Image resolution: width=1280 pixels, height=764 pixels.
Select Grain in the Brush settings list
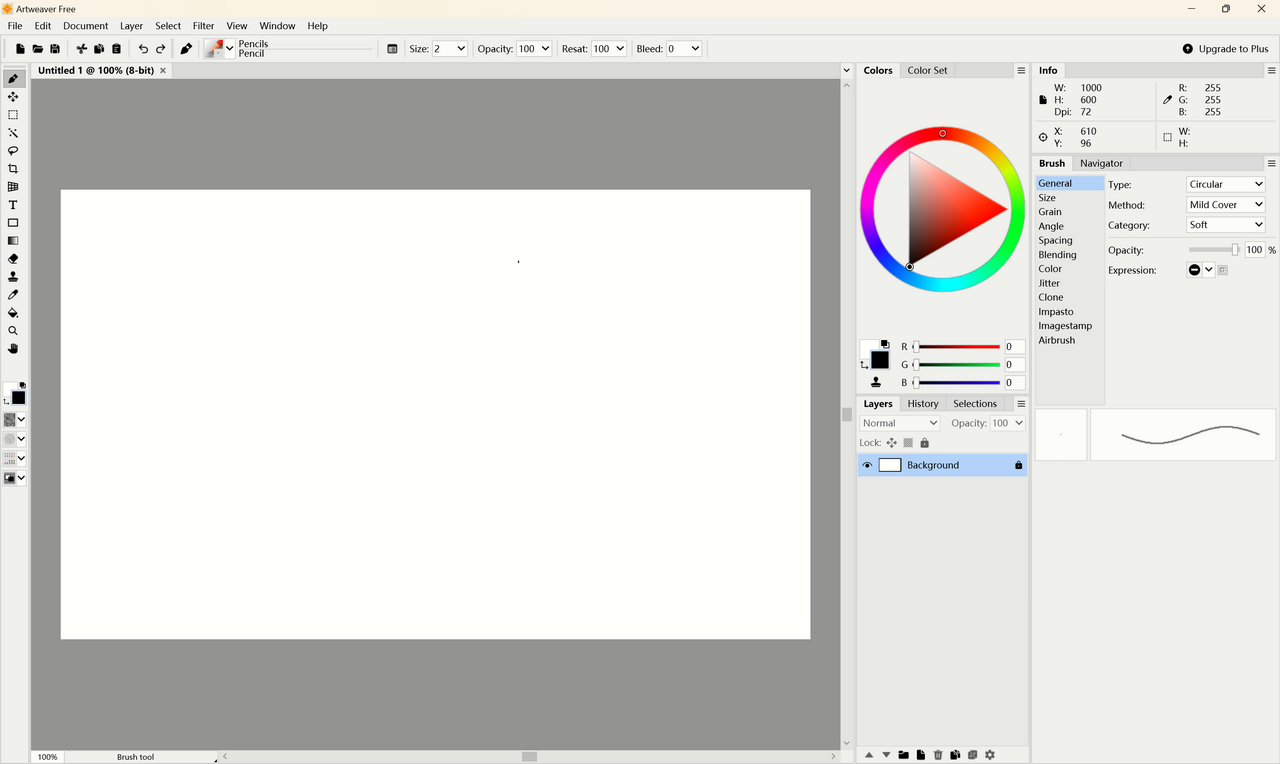pos(1051,211)
